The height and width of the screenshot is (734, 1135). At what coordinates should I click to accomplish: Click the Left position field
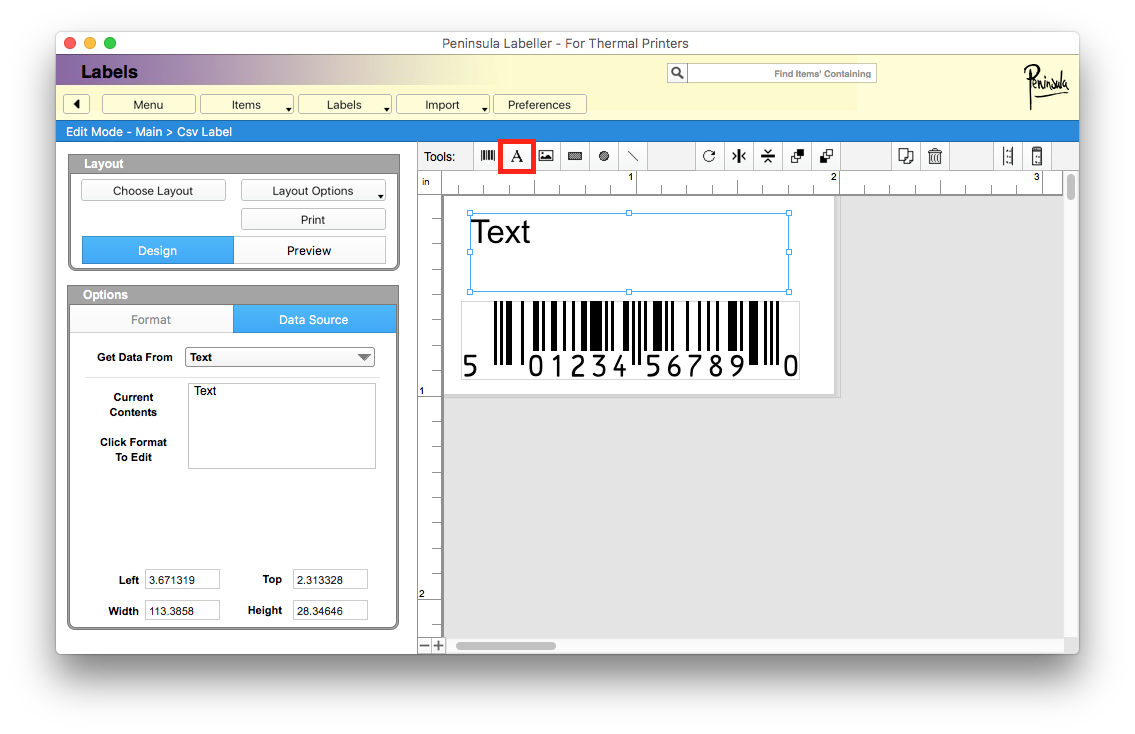click(182, 580)
